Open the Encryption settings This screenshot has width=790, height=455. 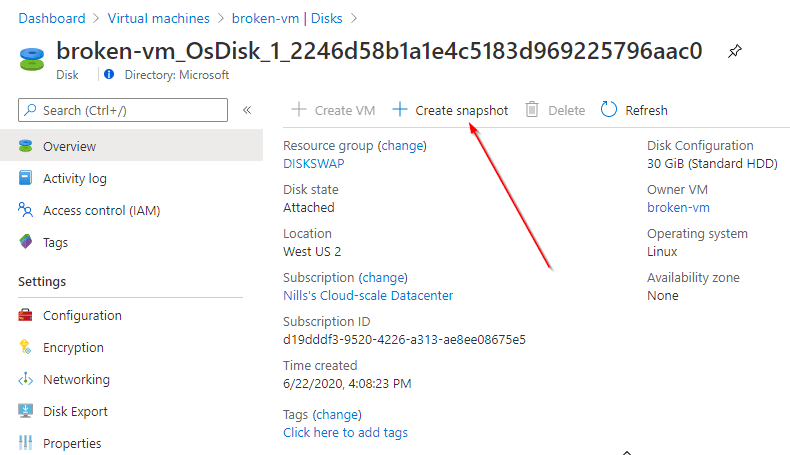coord(73,347)
